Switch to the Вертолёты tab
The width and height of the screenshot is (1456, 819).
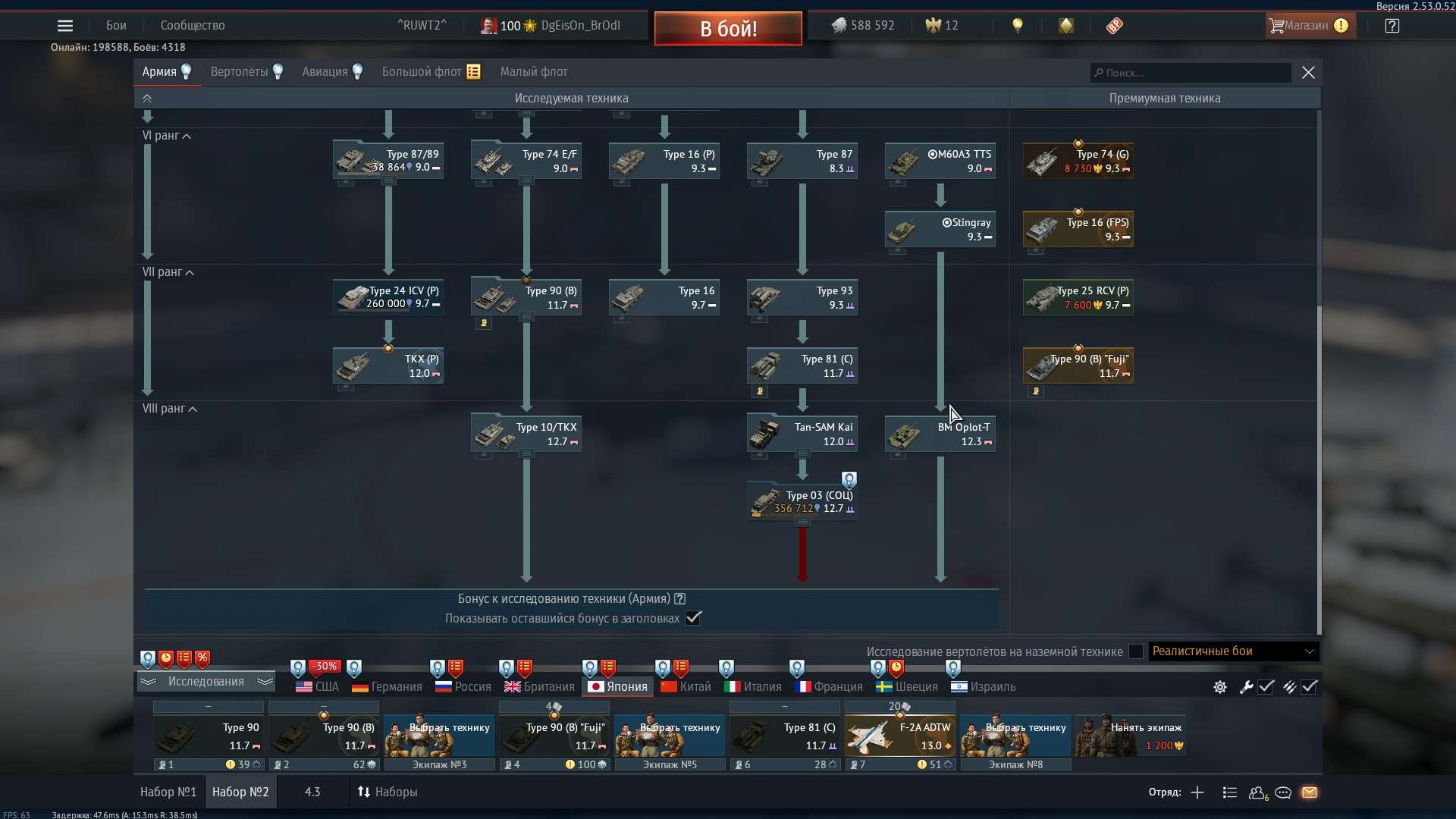(x=240, y=72)
